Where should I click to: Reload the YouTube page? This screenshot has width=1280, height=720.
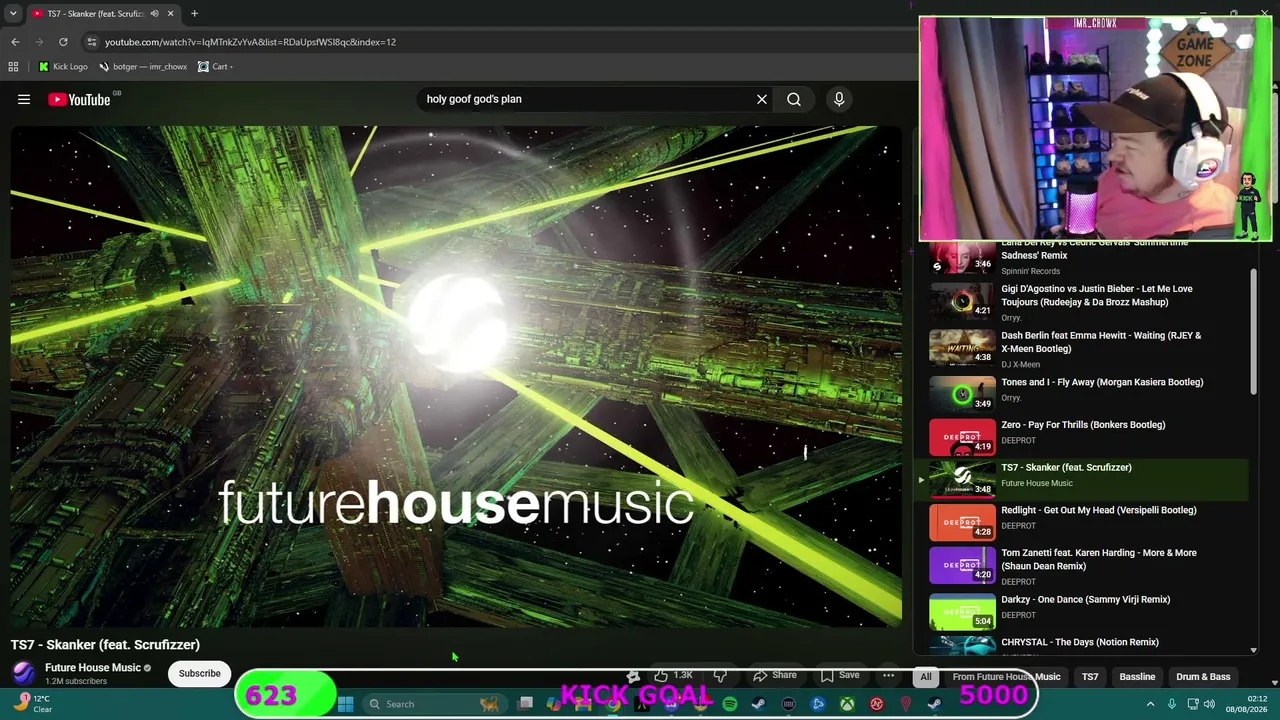(63, 42)
